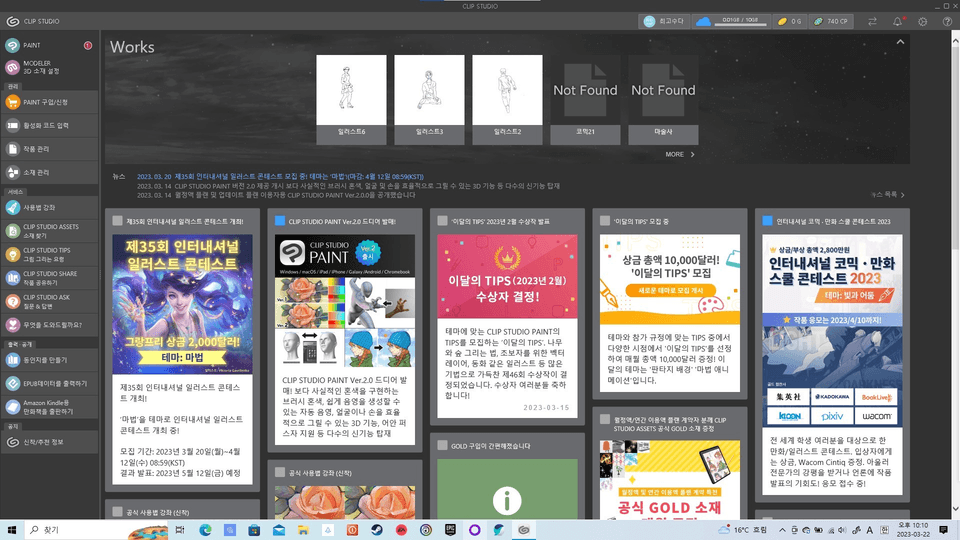Image resolution: width=960 pixels, height=540 pixels.
Task: Open Microsoft Edge from taskbar
Action: pos(205,530)
